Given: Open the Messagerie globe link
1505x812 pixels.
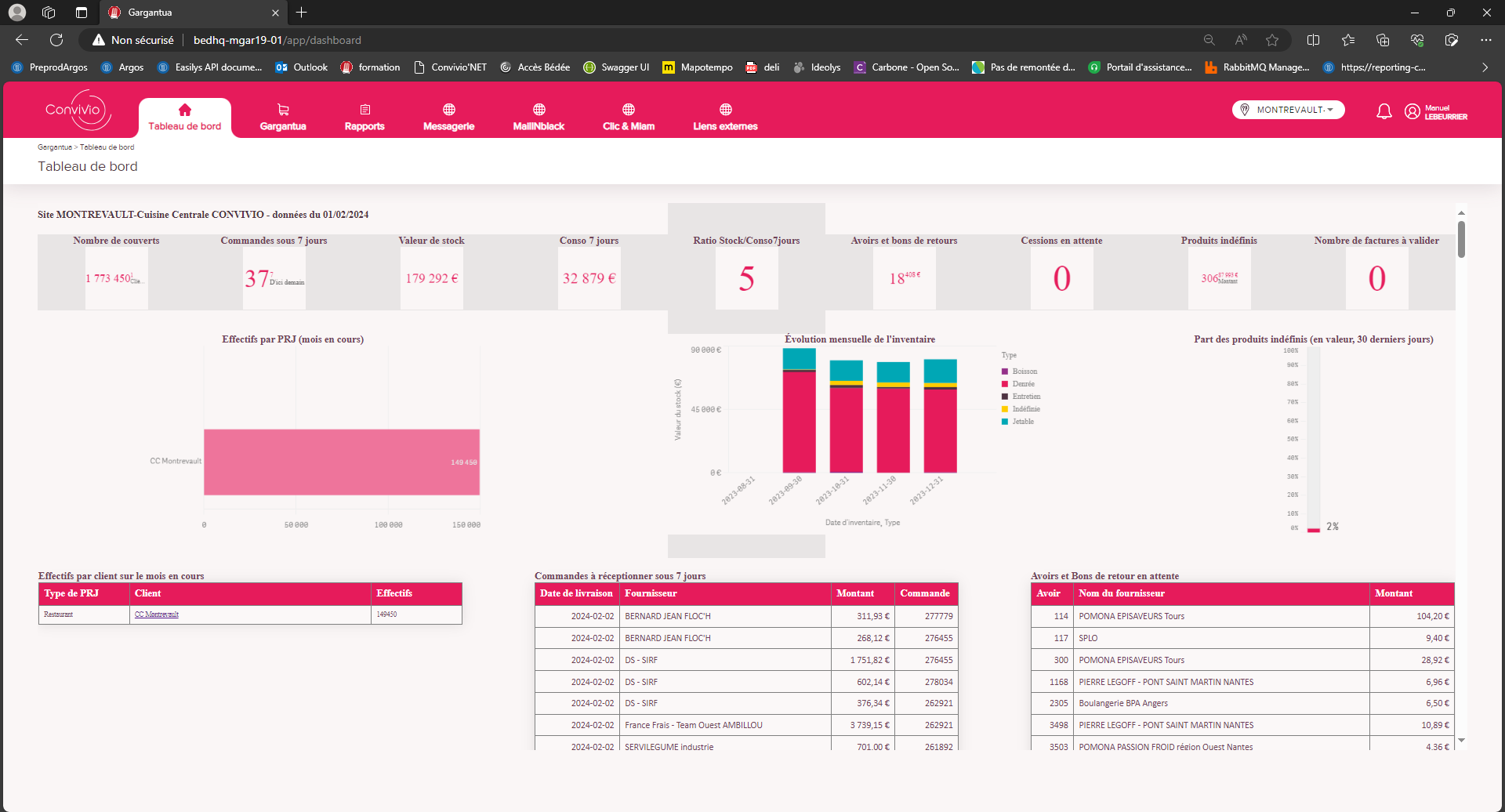Looking at the screenshot, I should tap(449, 117).
